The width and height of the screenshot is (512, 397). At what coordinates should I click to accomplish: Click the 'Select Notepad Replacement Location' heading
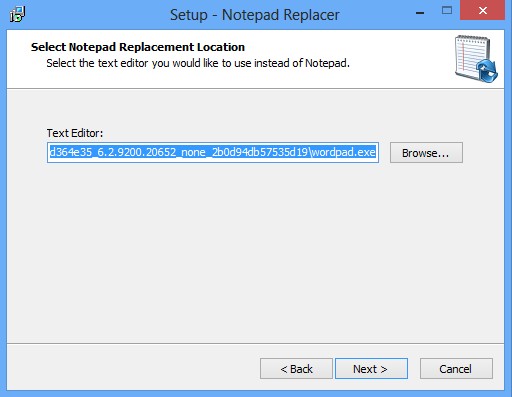(138, 47)
